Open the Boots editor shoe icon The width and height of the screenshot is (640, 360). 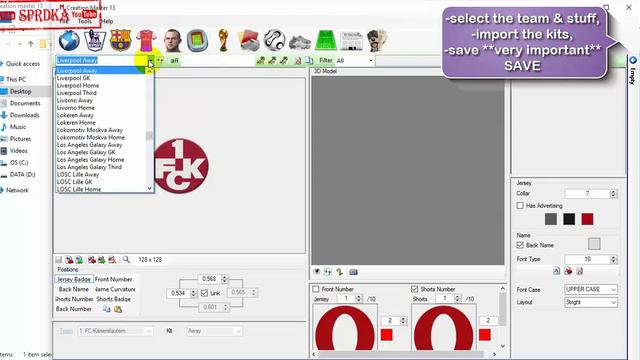pyautogui.click(x=300, y=42)
